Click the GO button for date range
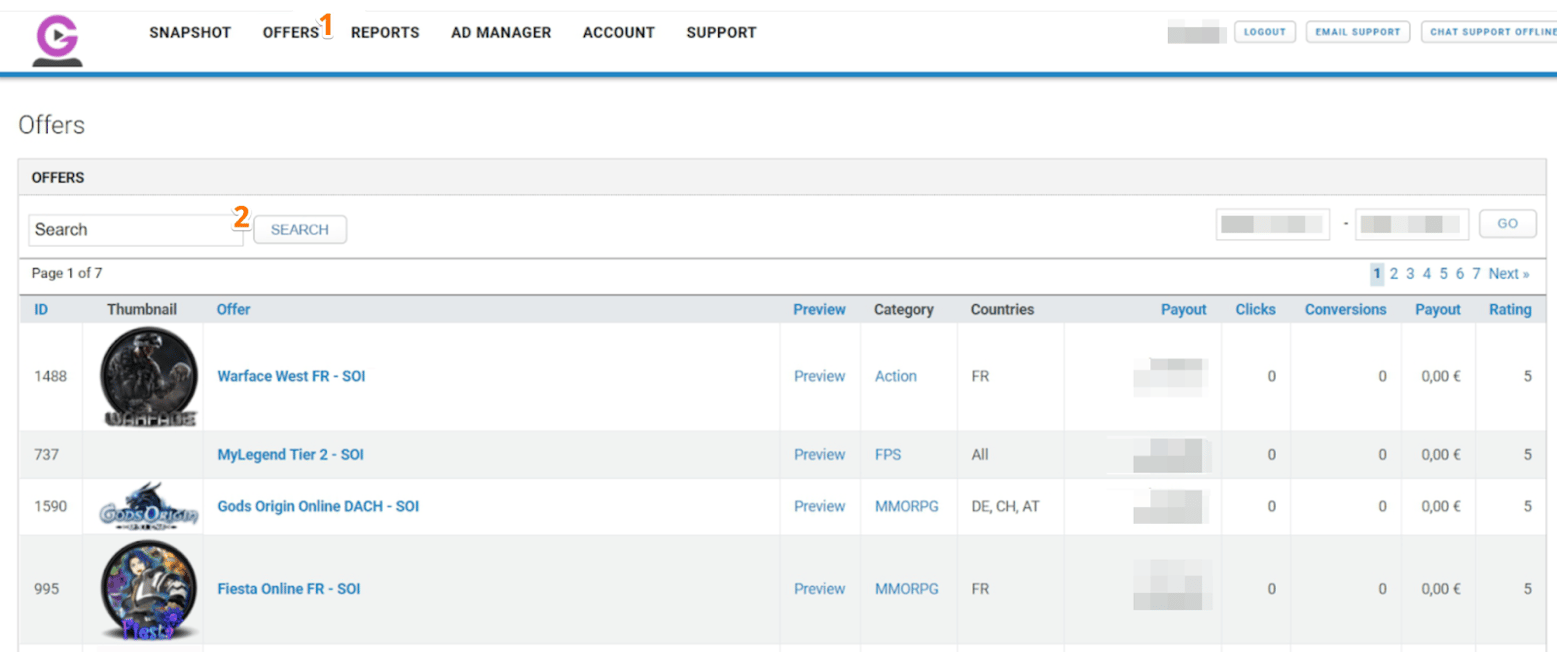Screen dimensions: 1557x652 pyautogui.click(x=1507, y=223)
